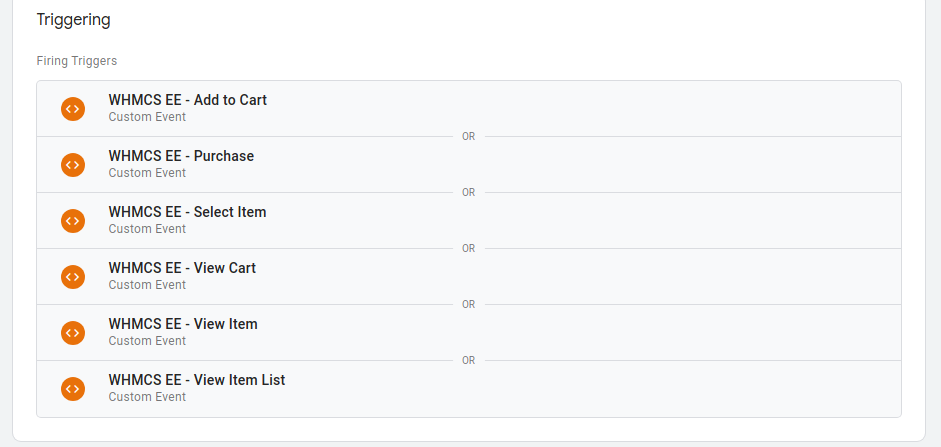This screenshot has width=941, height=447.
Task: Click the View Cart trigger's orange icon
Action: (73, 276)
